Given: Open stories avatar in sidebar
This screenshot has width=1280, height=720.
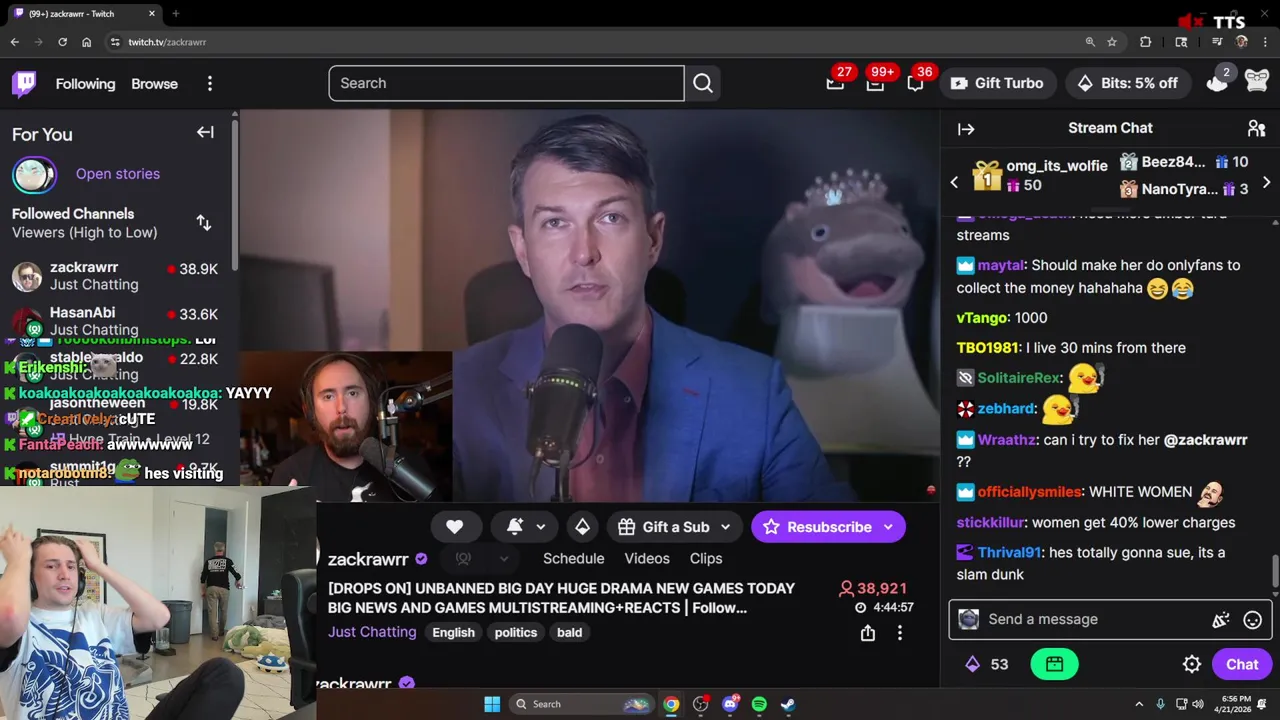Looking at the screenshot, I should pos(34,174).
